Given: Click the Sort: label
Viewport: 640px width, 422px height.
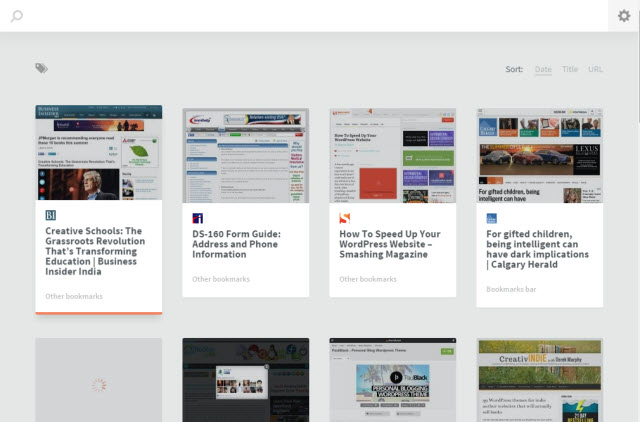Looking at the screenshot, I should coord(514,69).
